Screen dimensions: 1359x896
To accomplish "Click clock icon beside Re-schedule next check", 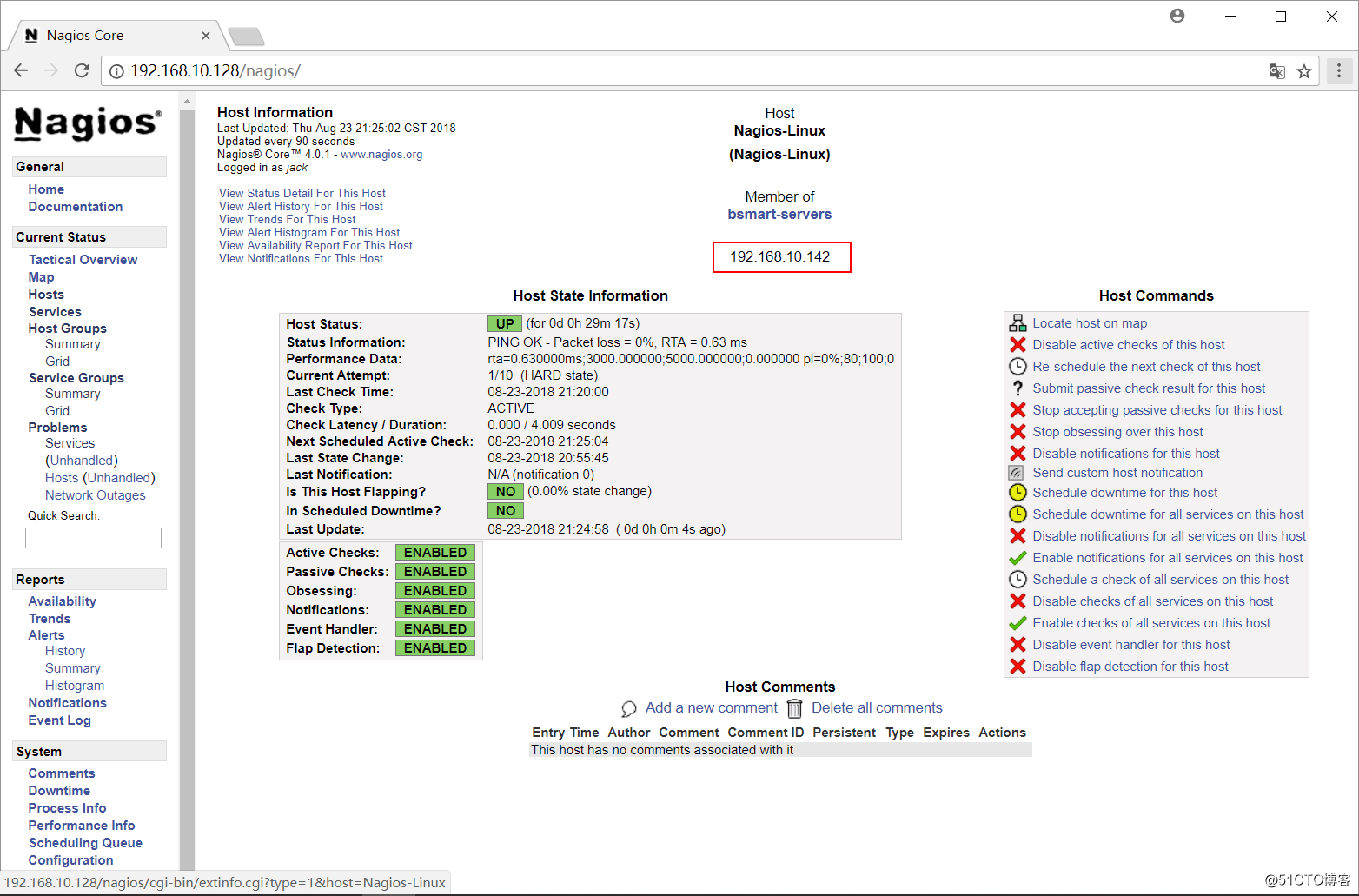I will pos(1018,367).
